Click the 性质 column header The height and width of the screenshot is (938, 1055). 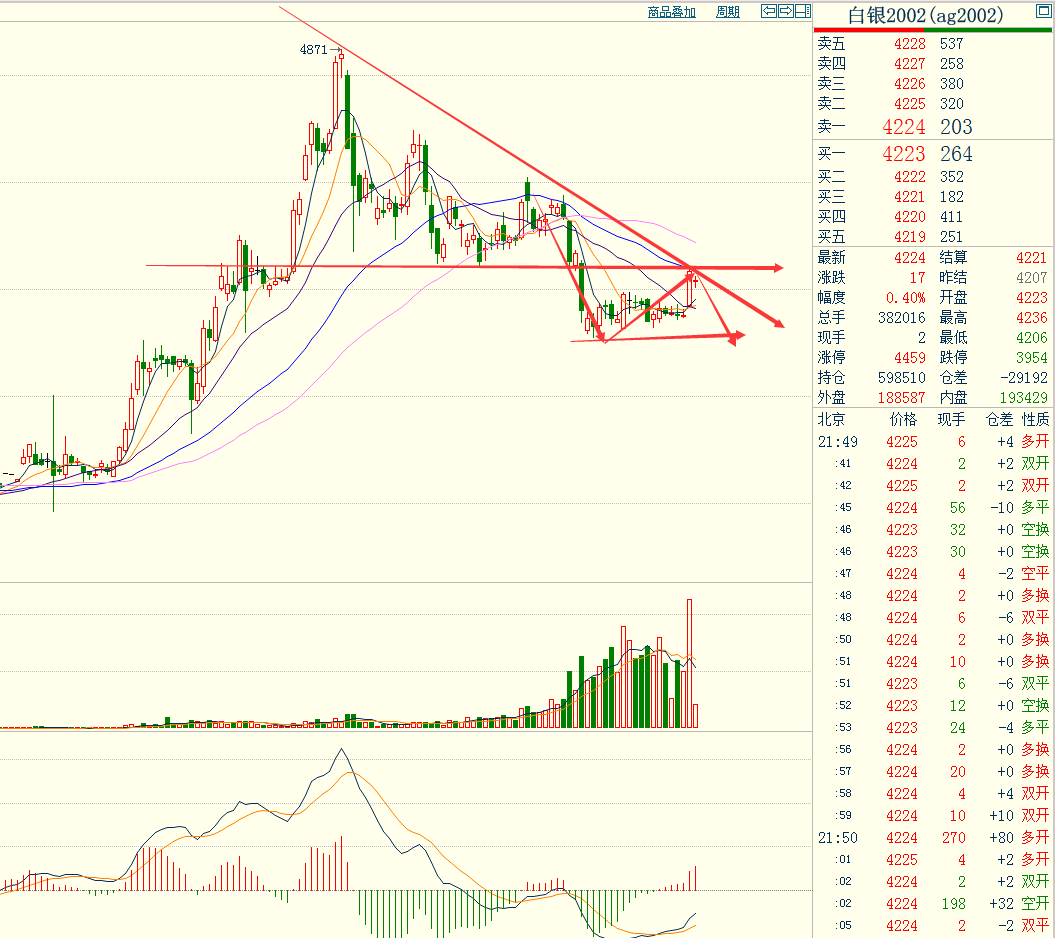[1035, 419]
